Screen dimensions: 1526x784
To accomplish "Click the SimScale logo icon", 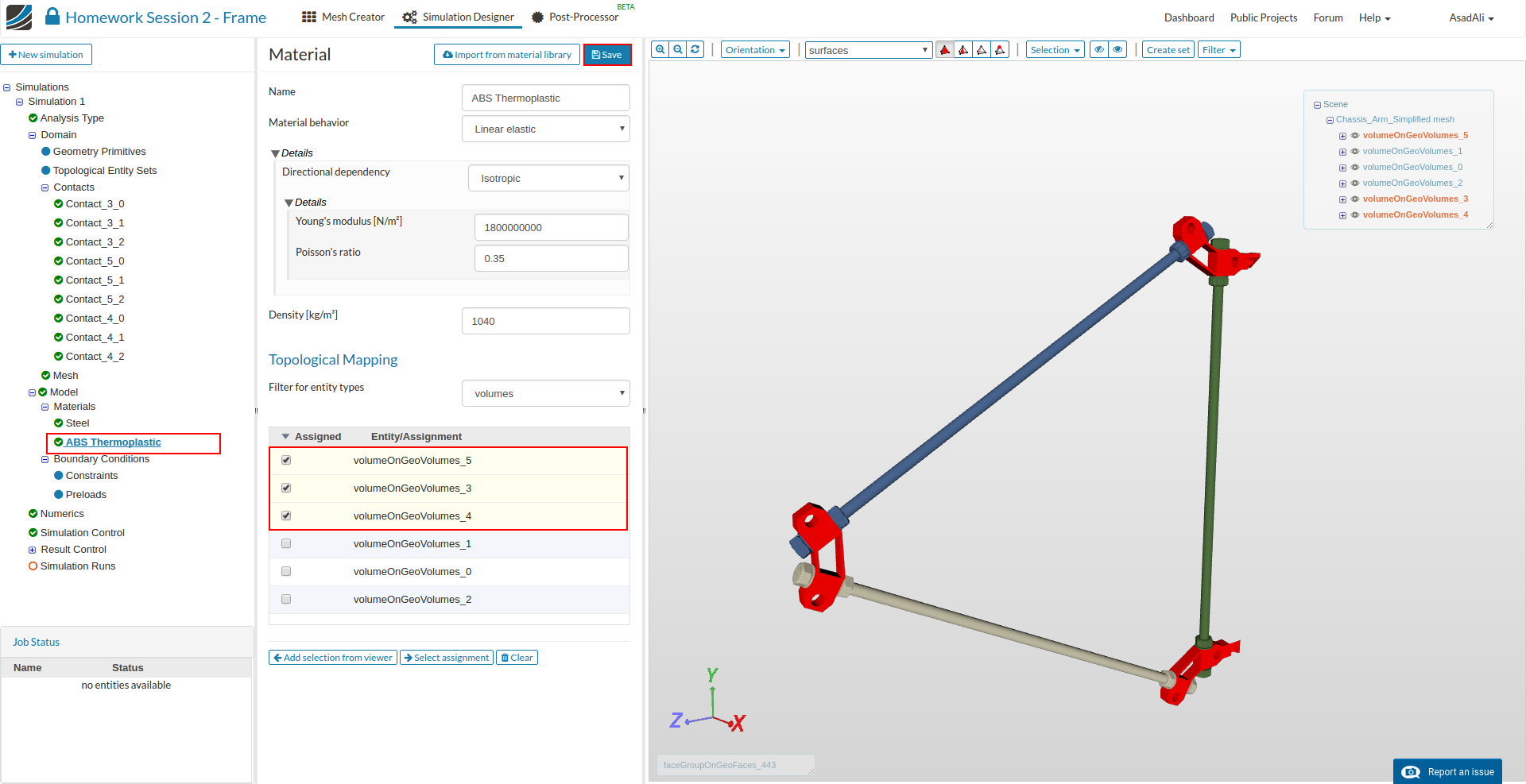I will (x=19, y=17).
